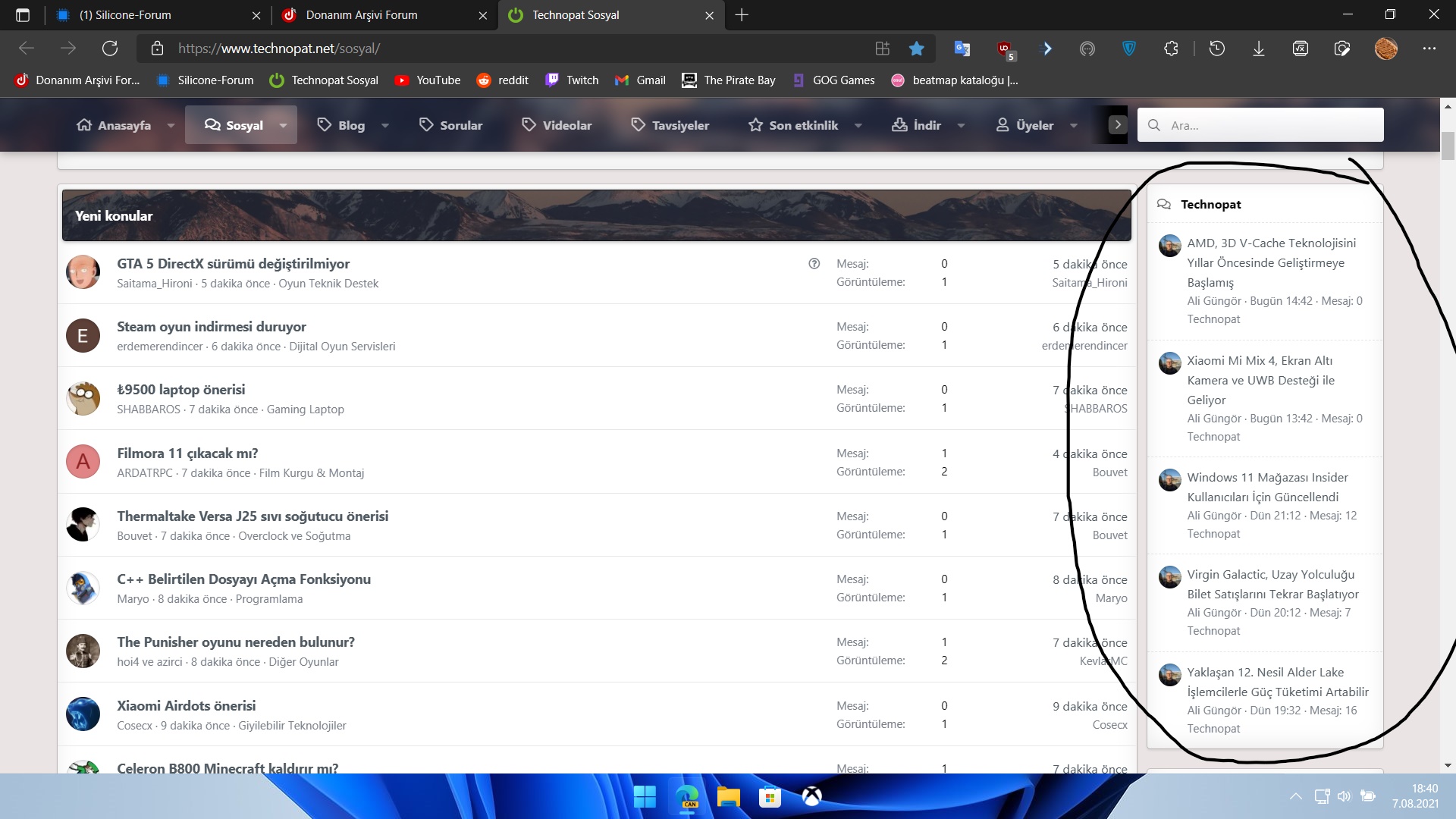Click the Ara search field

pyautogui.click(x=1260, y=125)
